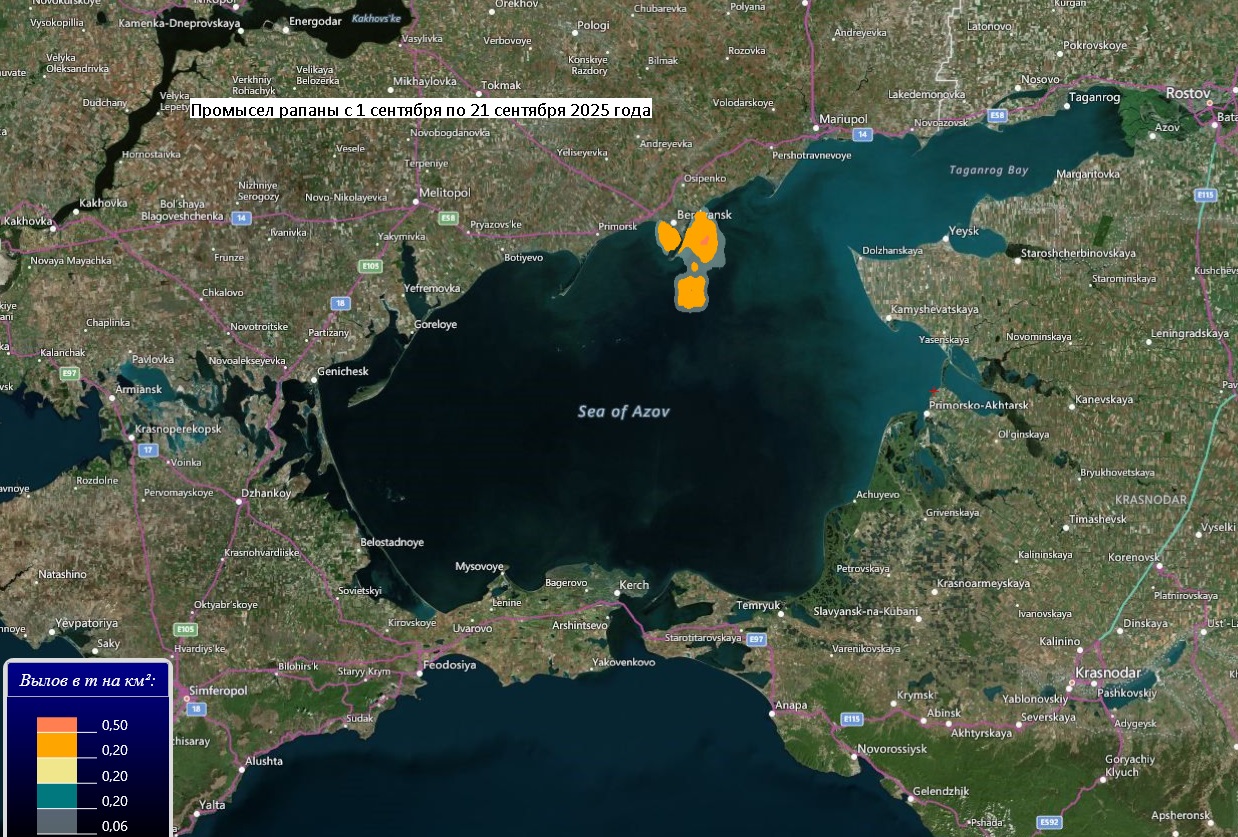Image resolution: width=1238 pixels, height=837 pixels.
Task: Click the Kerch city marker dot
Action: 619,593
